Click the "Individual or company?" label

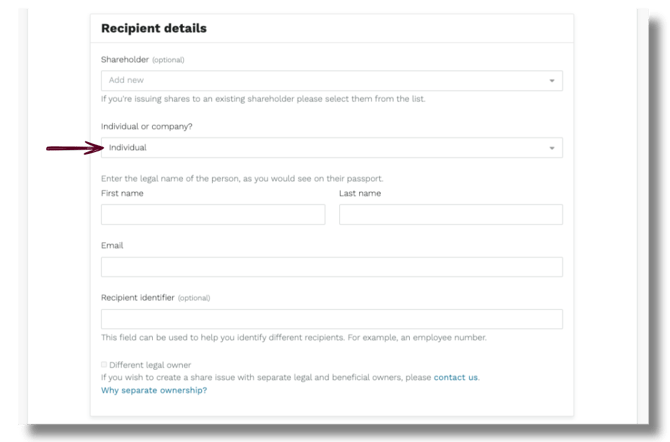149,126
